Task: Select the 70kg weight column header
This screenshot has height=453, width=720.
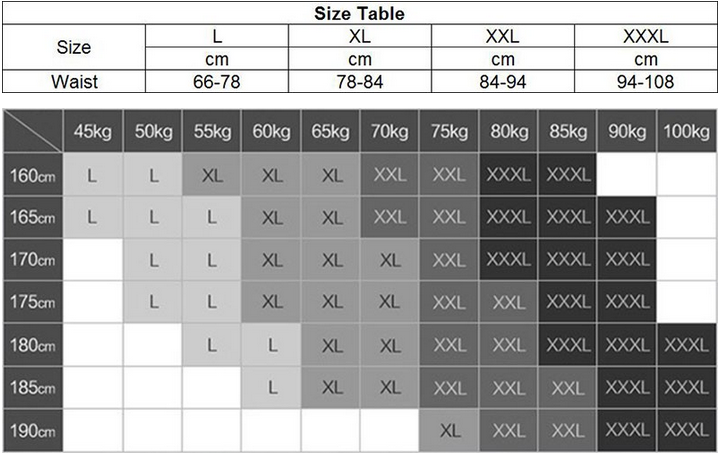Action: tap(389, 131)
